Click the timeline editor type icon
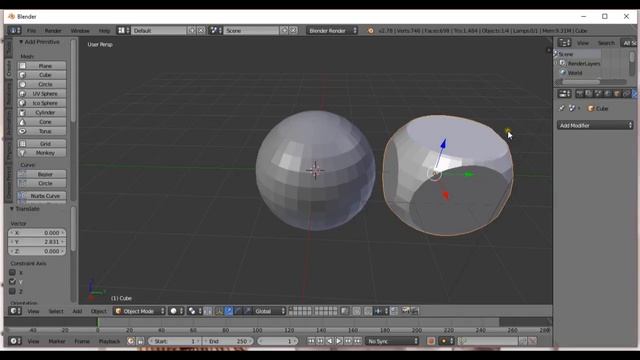This screenshot has height=360, width=640. [15, 341]
